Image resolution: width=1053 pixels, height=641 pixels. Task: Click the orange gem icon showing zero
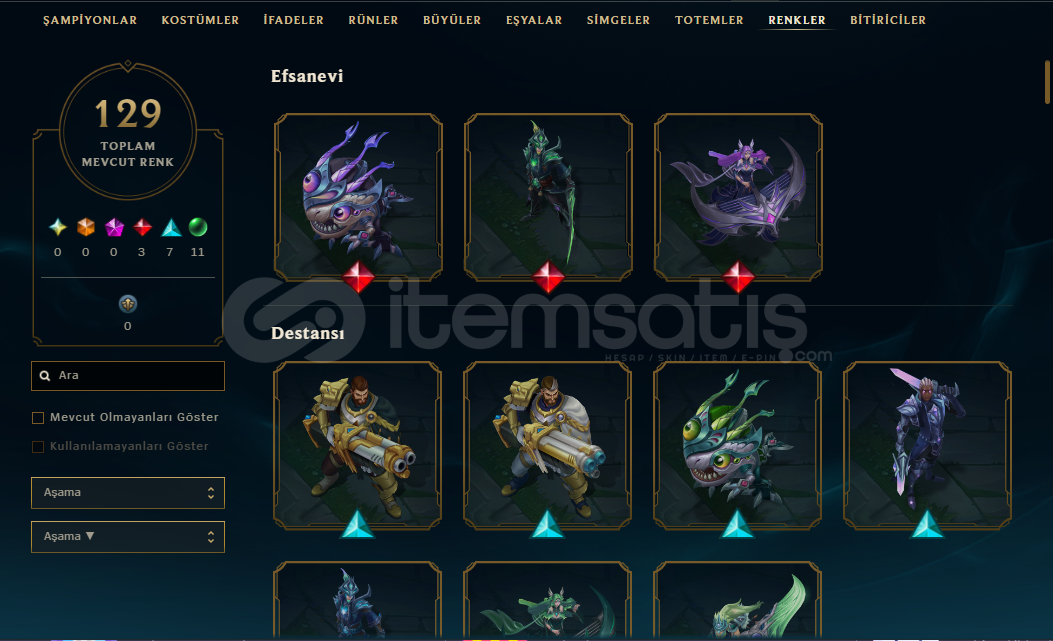[86, 227]
